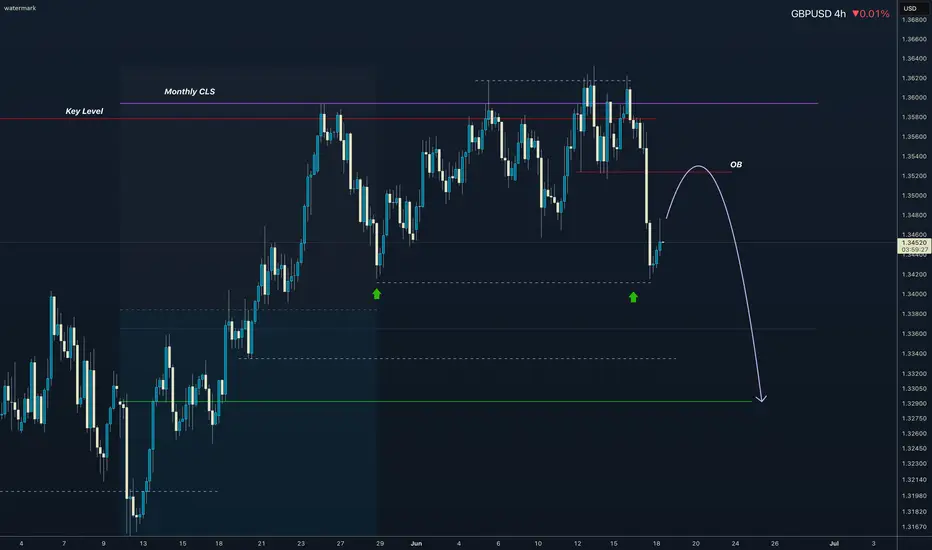Screen dimensions: 932x550
Task: Click the 1.33400 price axis label
Action: click(x=914, y=354)
